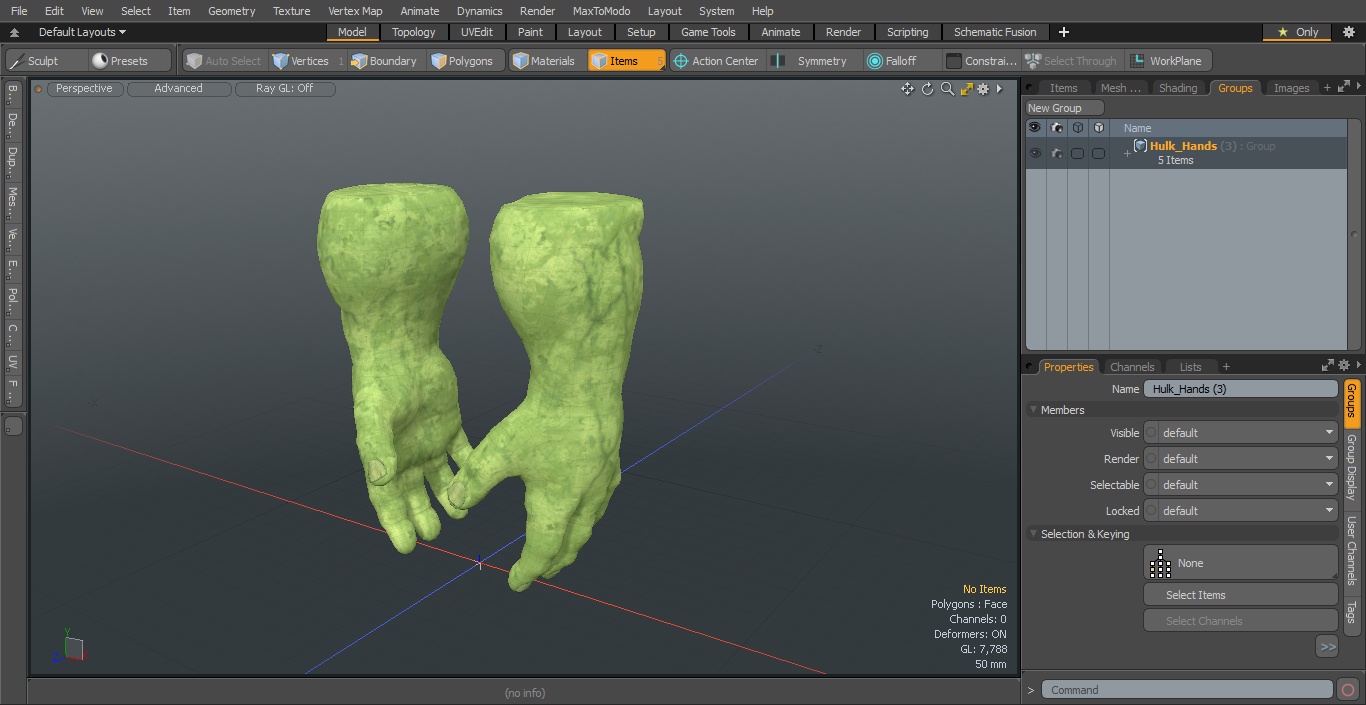Click the Name field Hulk_Hands (3)
This screenshot has width=1366, height=705.
(x=1240, y=389)
